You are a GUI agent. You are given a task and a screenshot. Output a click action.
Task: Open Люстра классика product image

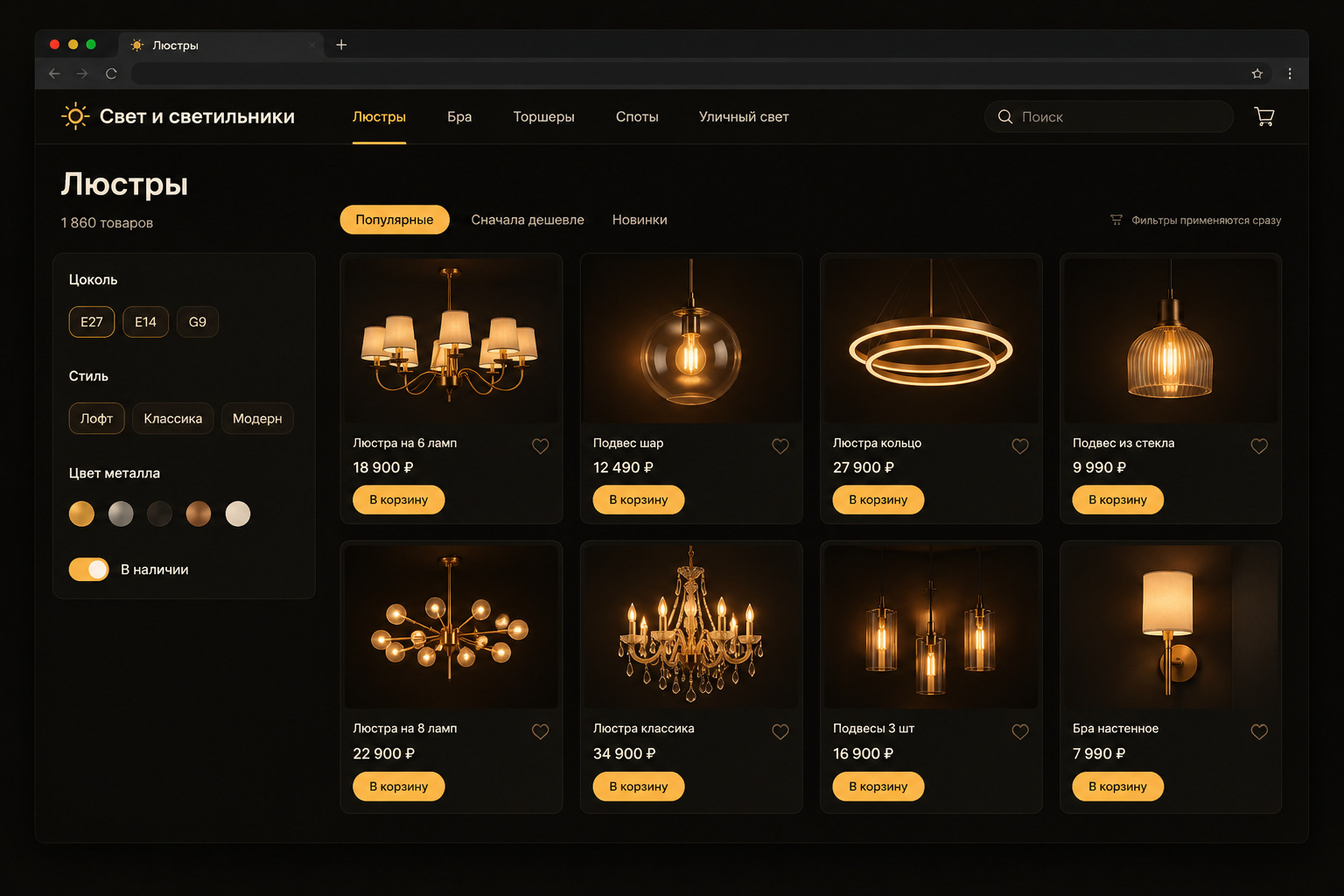[x=691, y=626]
